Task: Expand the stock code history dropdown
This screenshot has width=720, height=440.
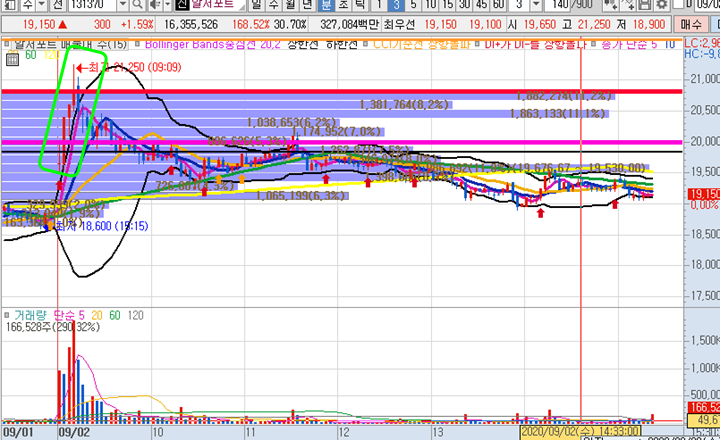Action: click(123, 5)
